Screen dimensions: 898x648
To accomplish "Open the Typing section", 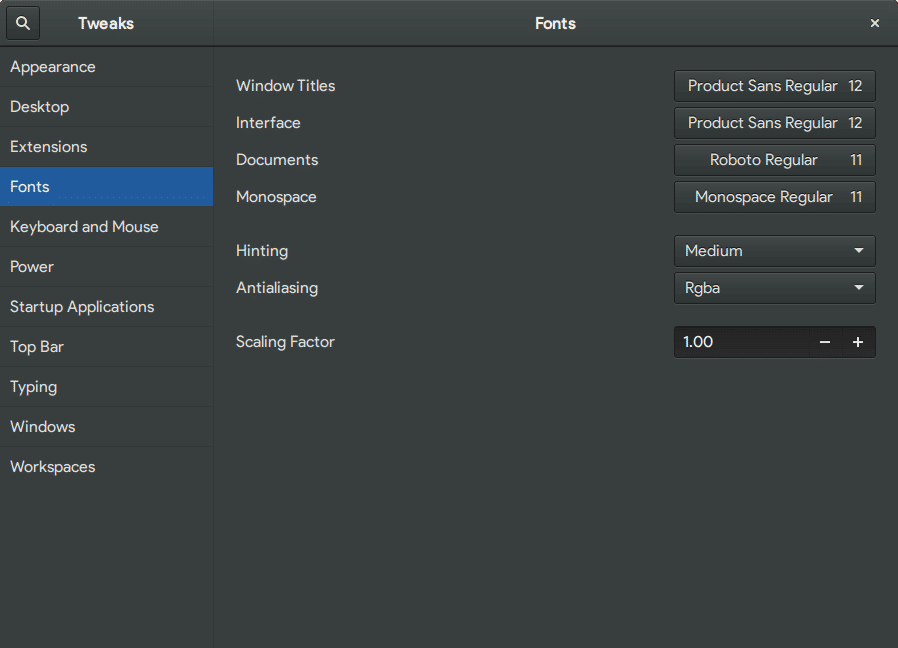I will coord(34,387).
